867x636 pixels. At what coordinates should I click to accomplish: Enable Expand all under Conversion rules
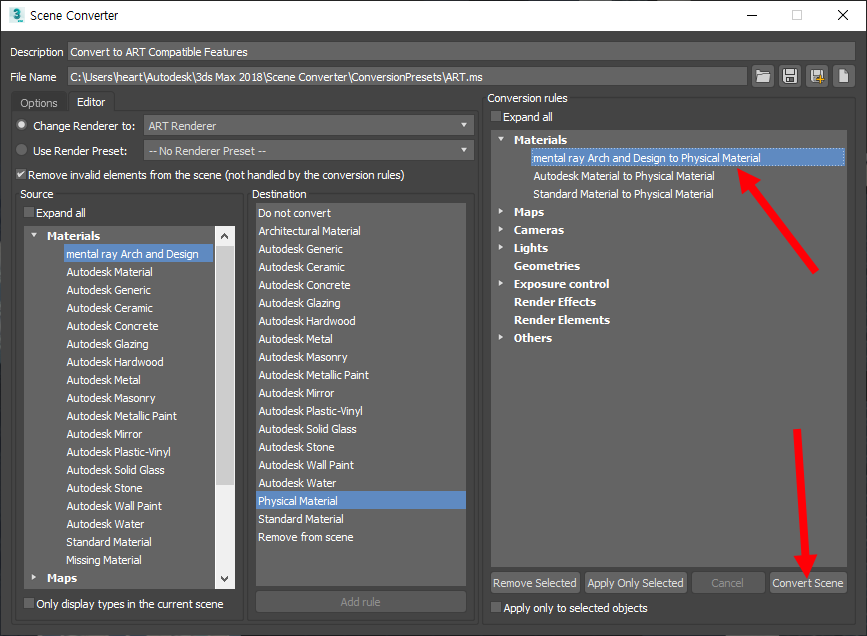click(496, 117)
